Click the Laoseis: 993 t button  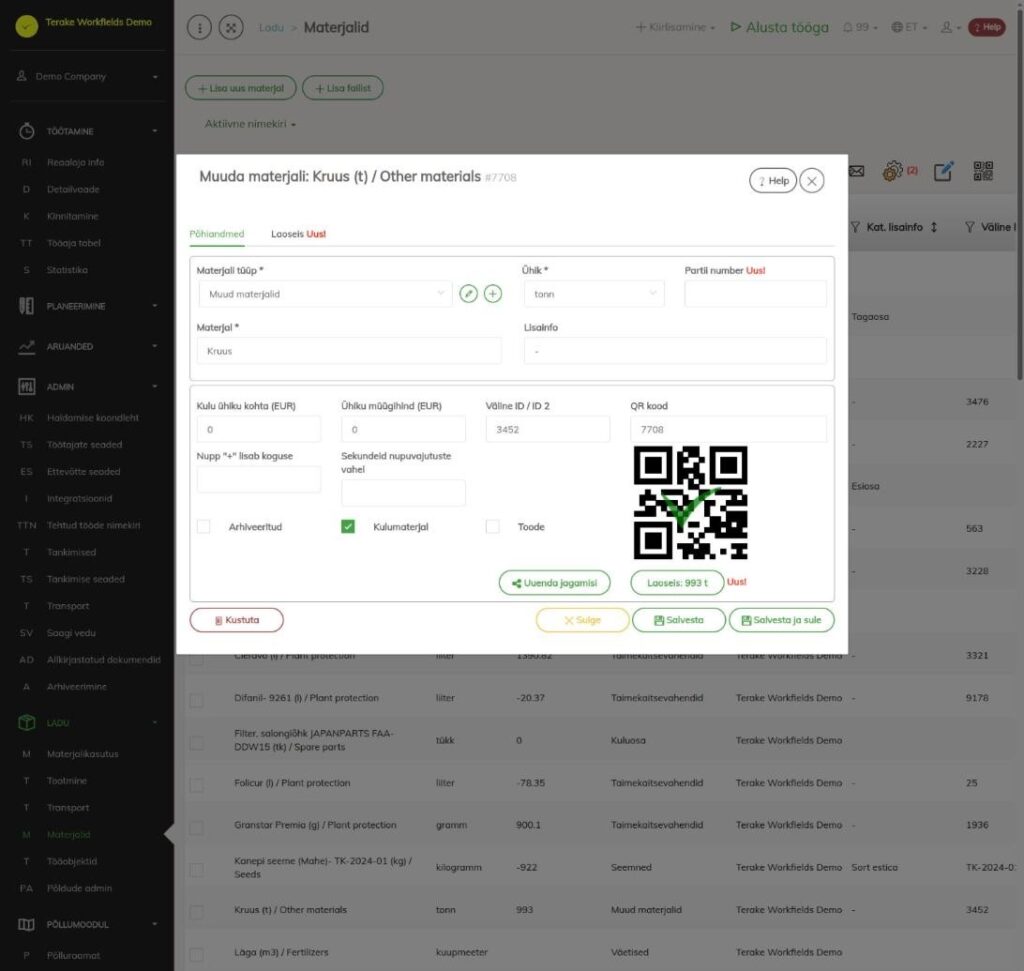click(x=677, y=582)
